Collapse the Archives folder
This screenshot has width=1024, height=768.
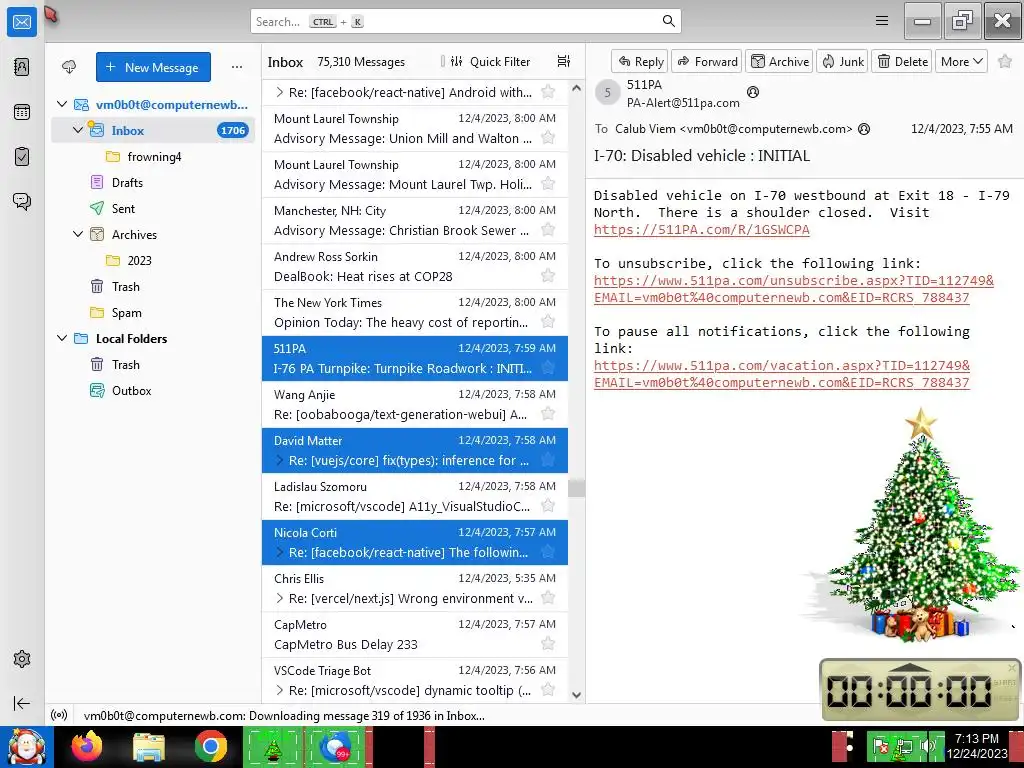78,234
